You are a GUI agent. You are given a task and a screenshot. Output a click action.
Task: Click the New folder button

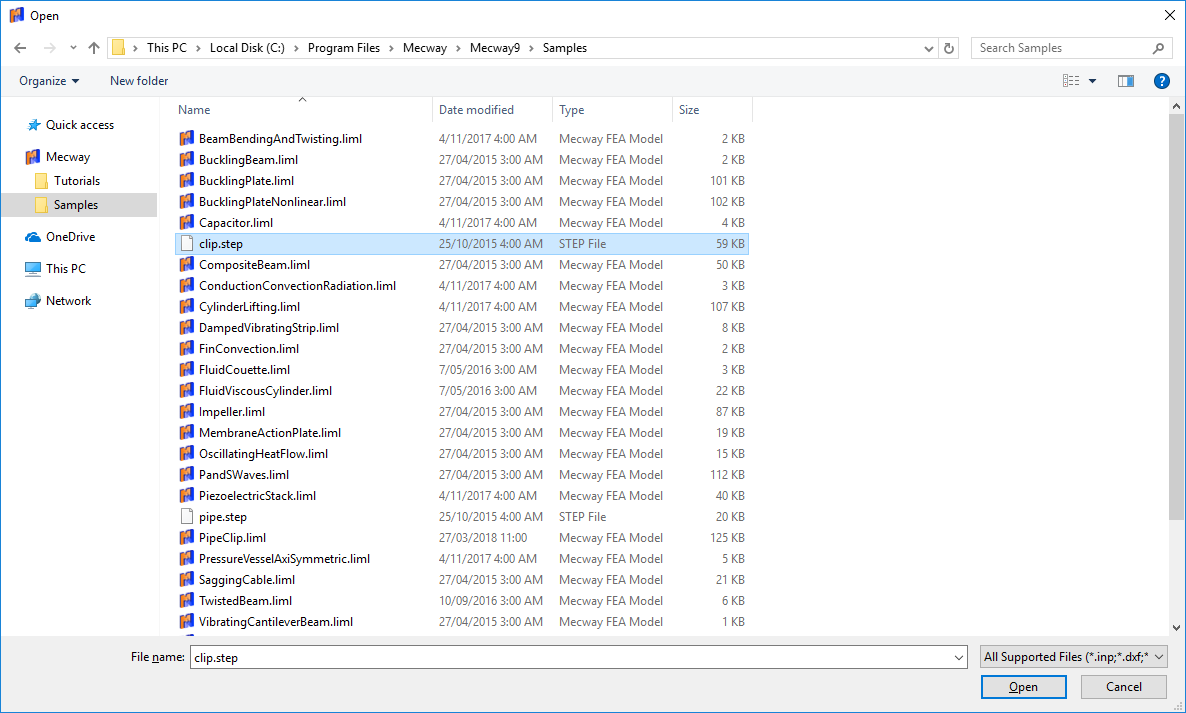139,81
